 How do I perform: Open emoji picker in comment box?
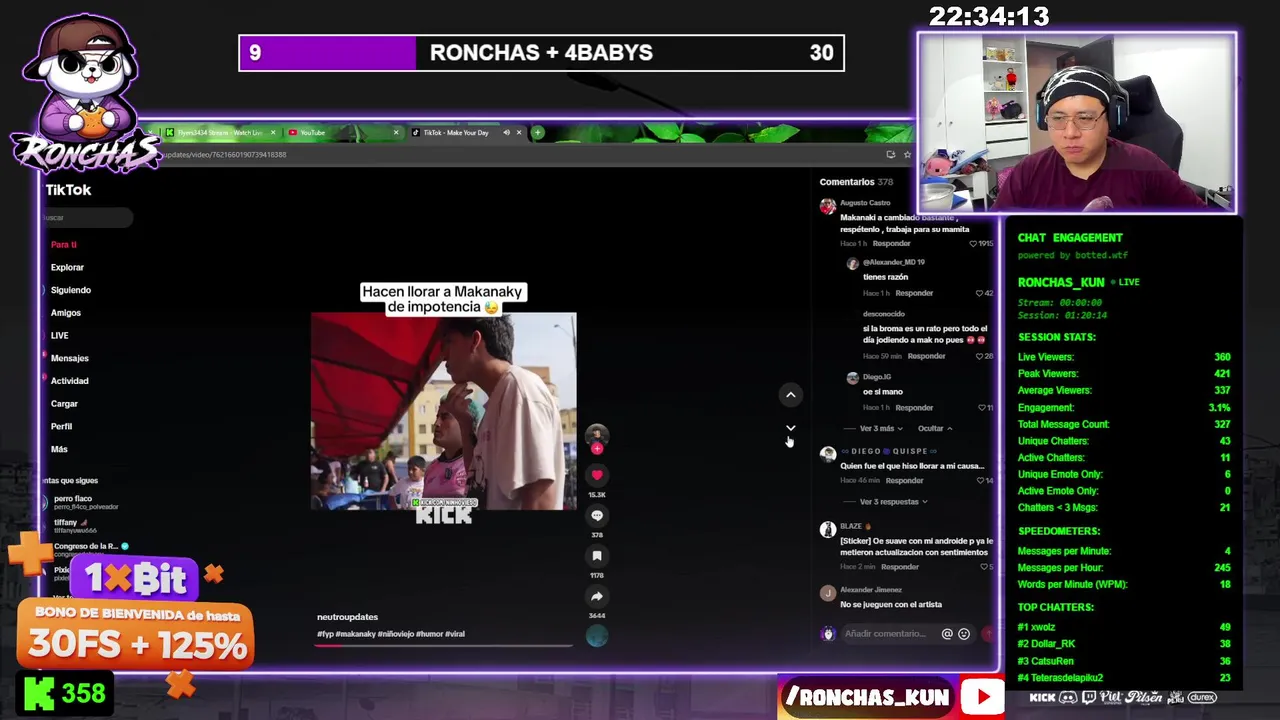(x=964, y=634)
